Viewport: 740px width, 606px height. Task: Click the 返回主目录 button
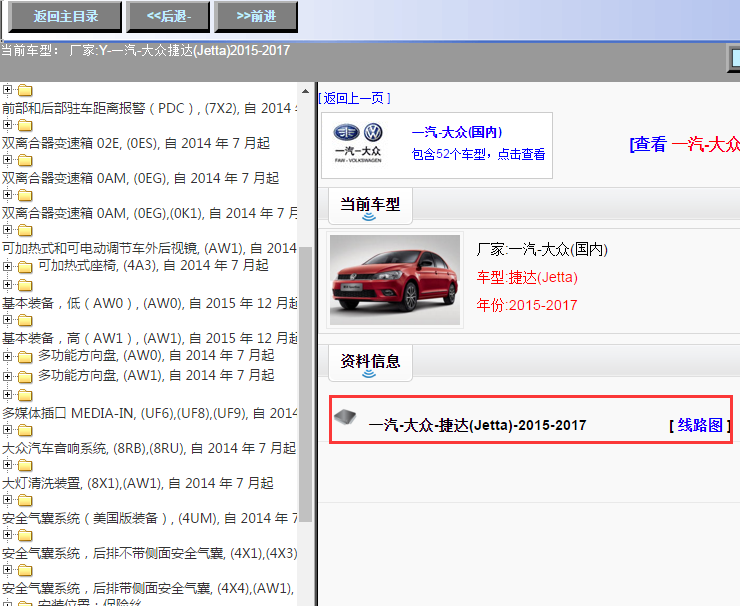[x=65, y=17]
